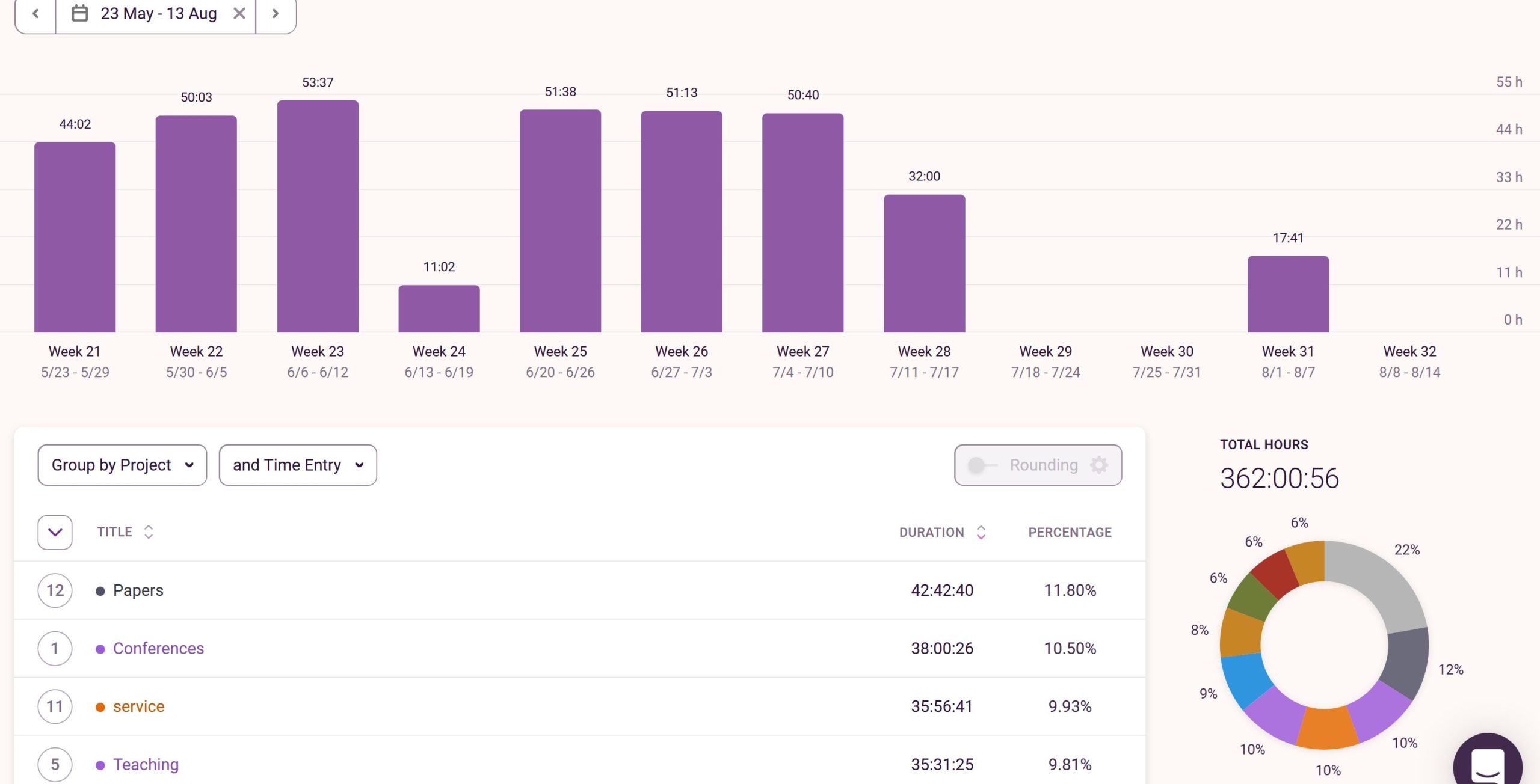This screenshot has width=1540, height=784.
Task: Select Week 26 bar showing 51:13
Action: pos(682,222)
